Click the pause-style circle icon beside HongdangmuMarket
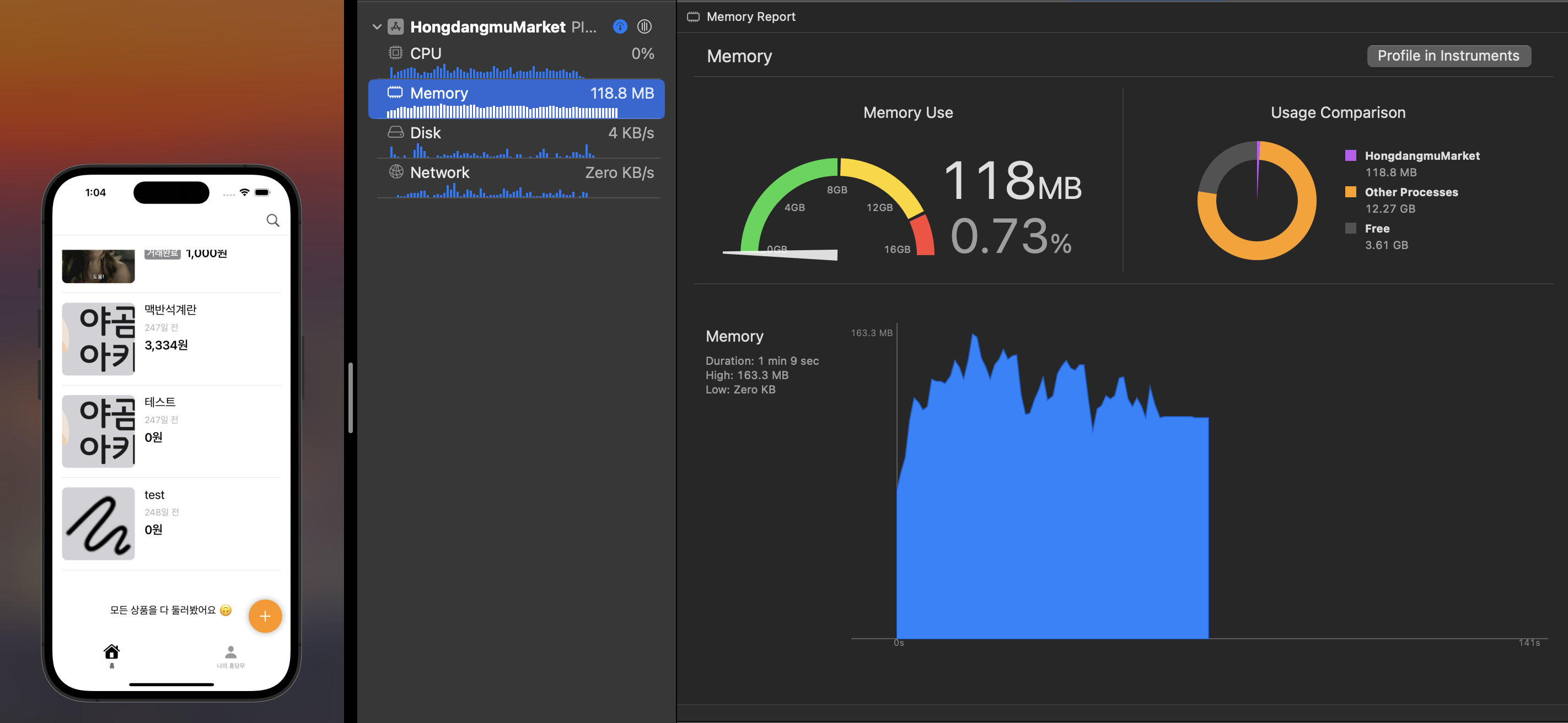The width and height of the screenshot is (1568, 723). coord(644,26)
